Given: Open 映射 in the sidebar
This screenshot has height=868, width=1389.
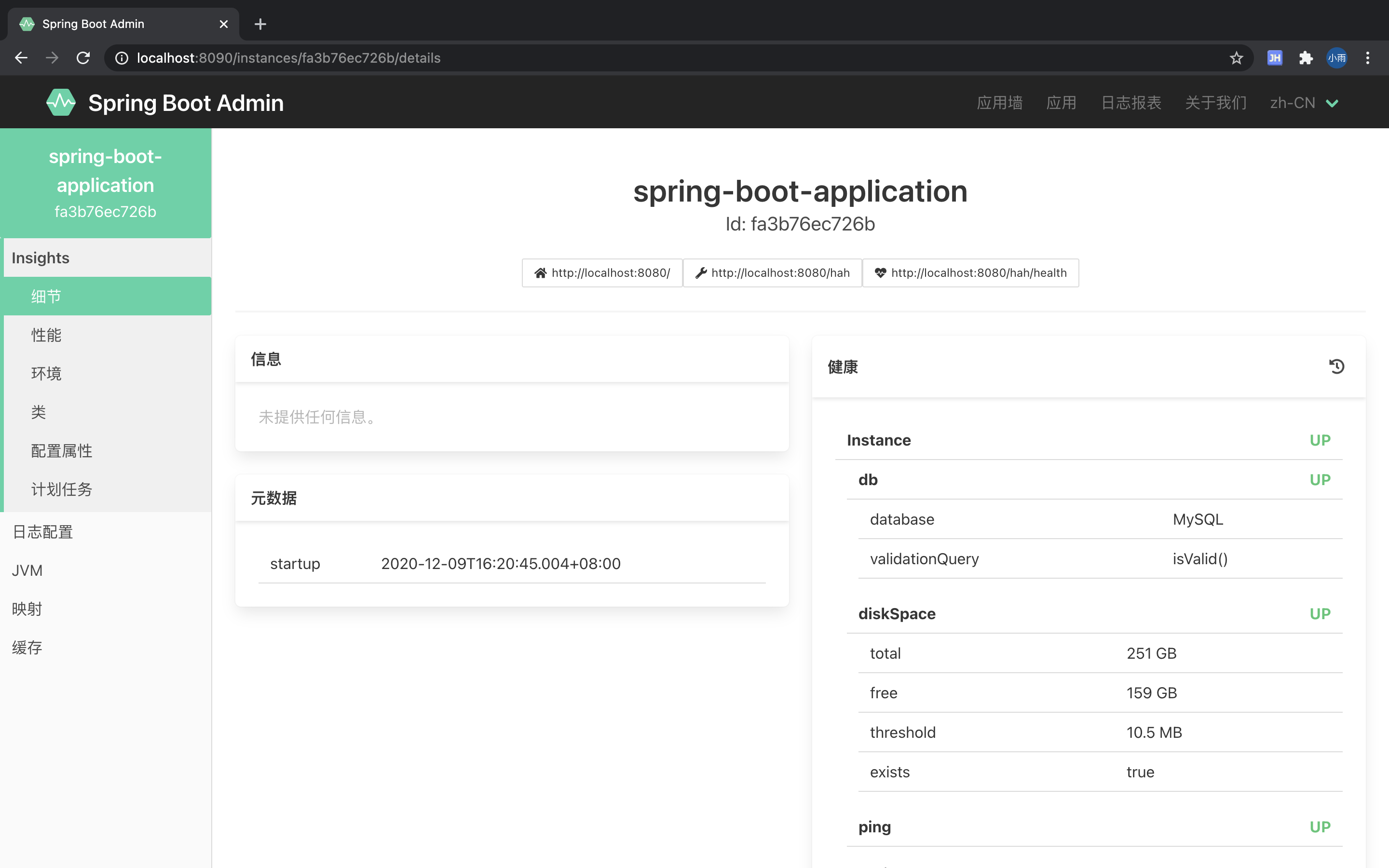Looking at the screenshot, I should click(106, 609).
